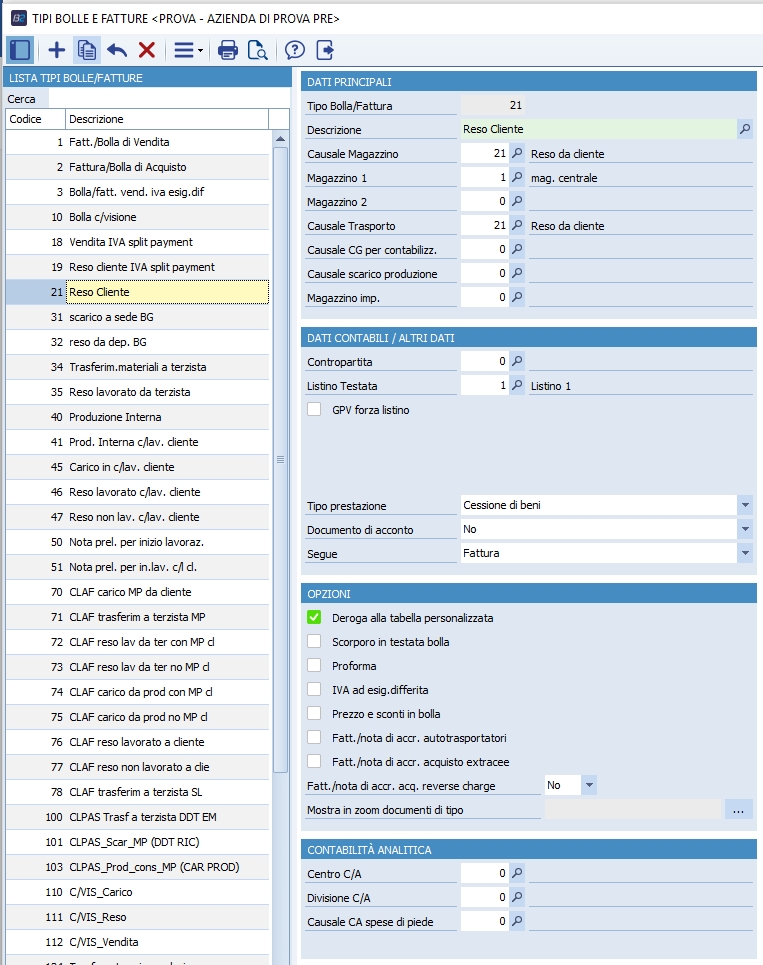Click the red delete X icon

[x=147, y=50]
